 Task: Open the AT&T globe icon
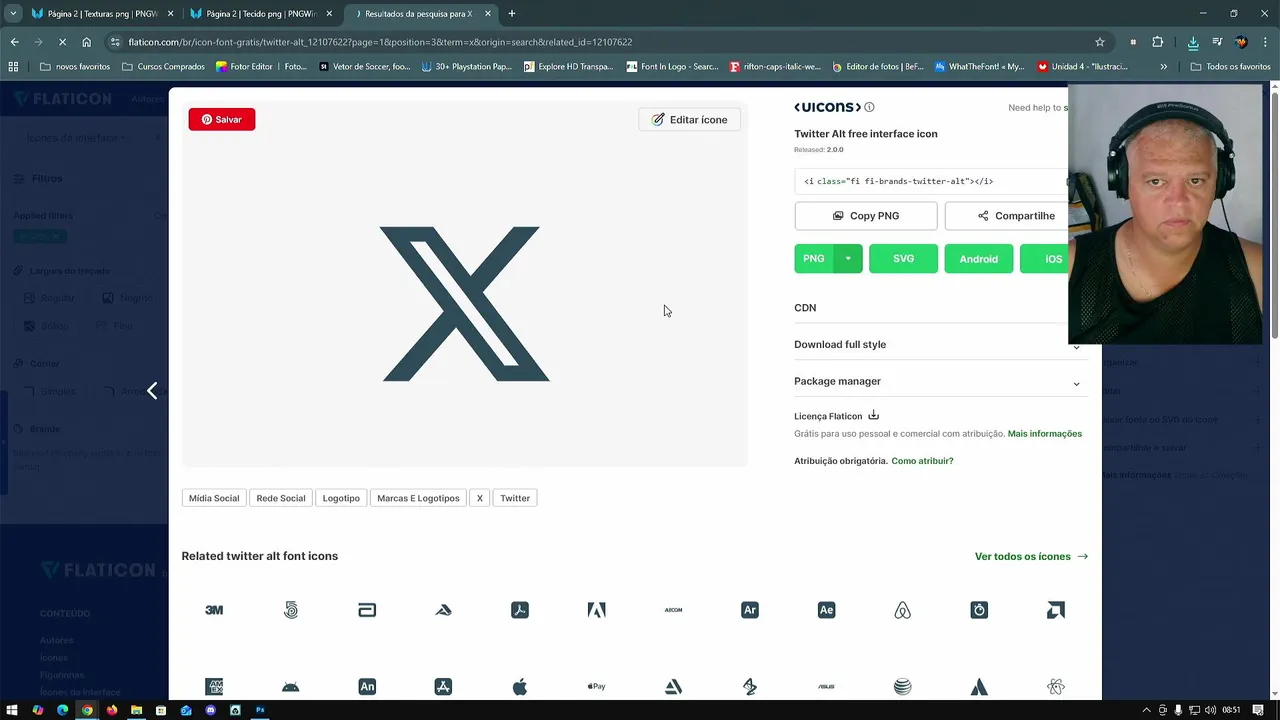click(903, 686)
